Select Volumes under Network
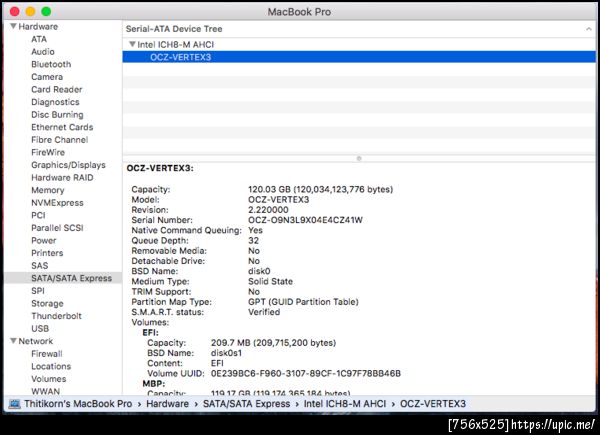This screenshot has width=600, height=435. click(49, 379)
